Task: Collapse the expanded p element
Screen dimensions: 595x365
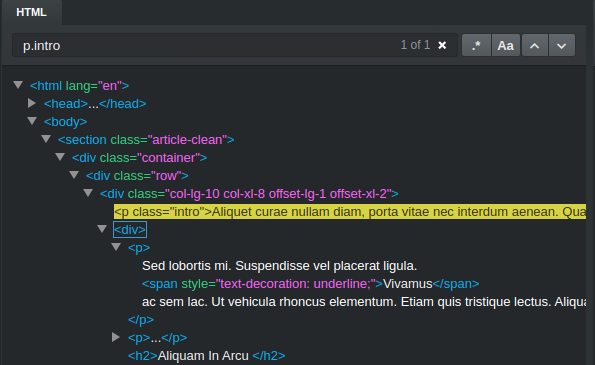Action: click(x=116, y=247)
